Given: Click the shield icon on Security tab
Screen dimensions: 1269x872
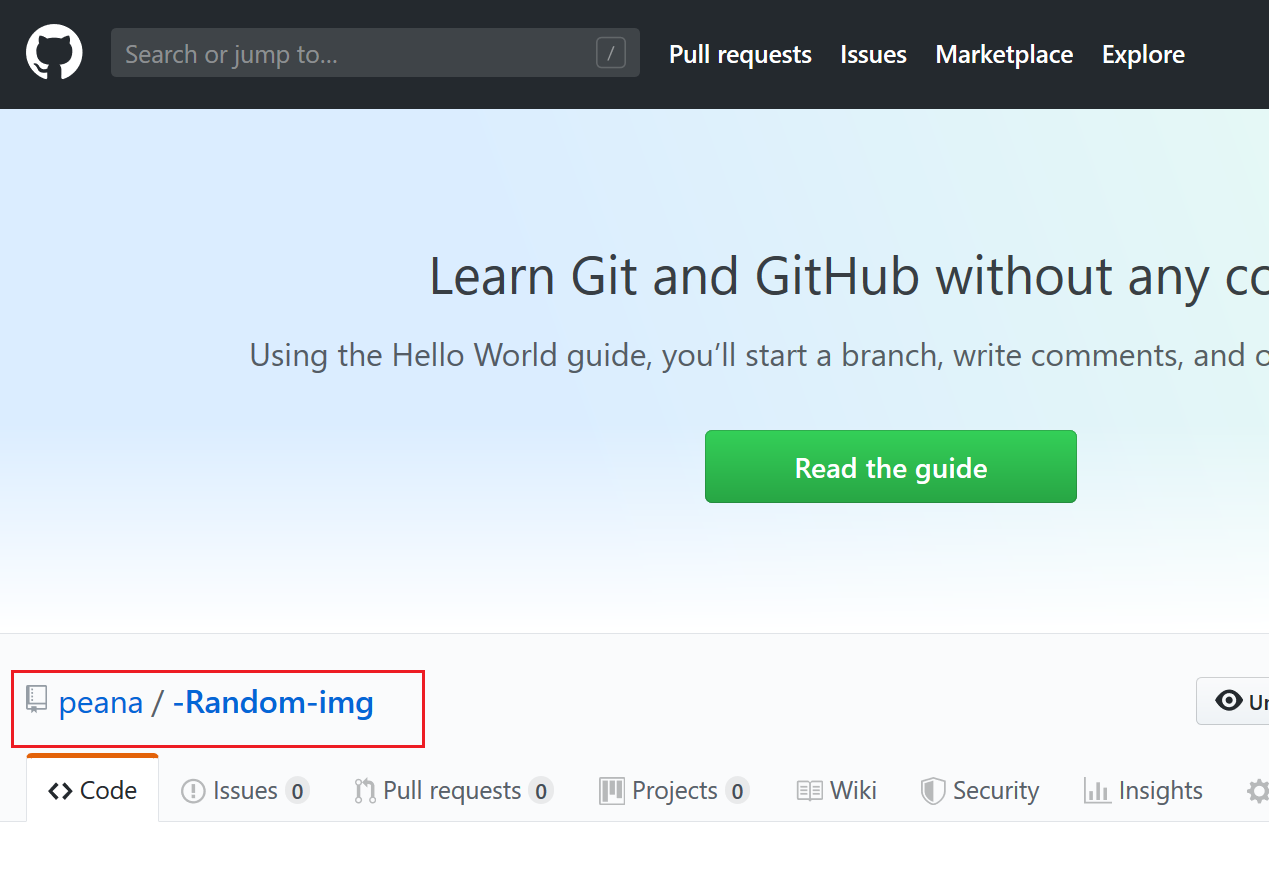Looking at the screenshot, I should pos(933,791).
